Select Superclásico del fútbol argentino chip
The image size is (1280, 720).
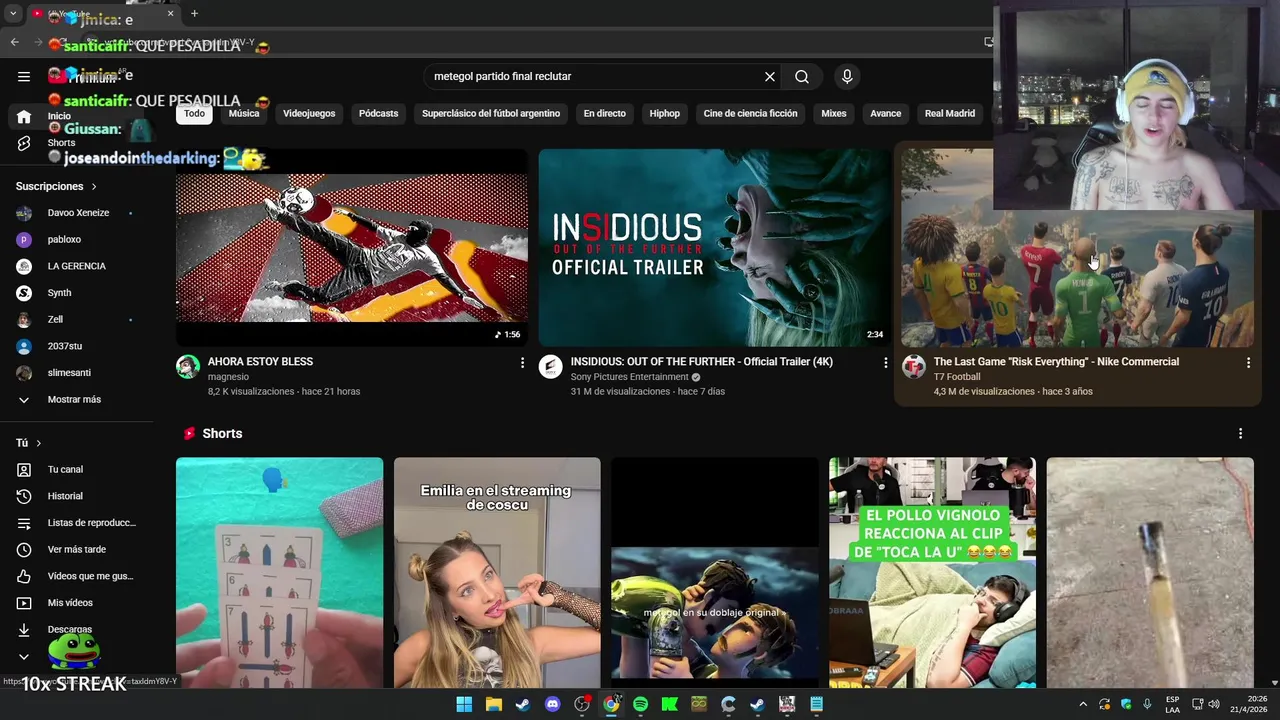tap(491, 113)
